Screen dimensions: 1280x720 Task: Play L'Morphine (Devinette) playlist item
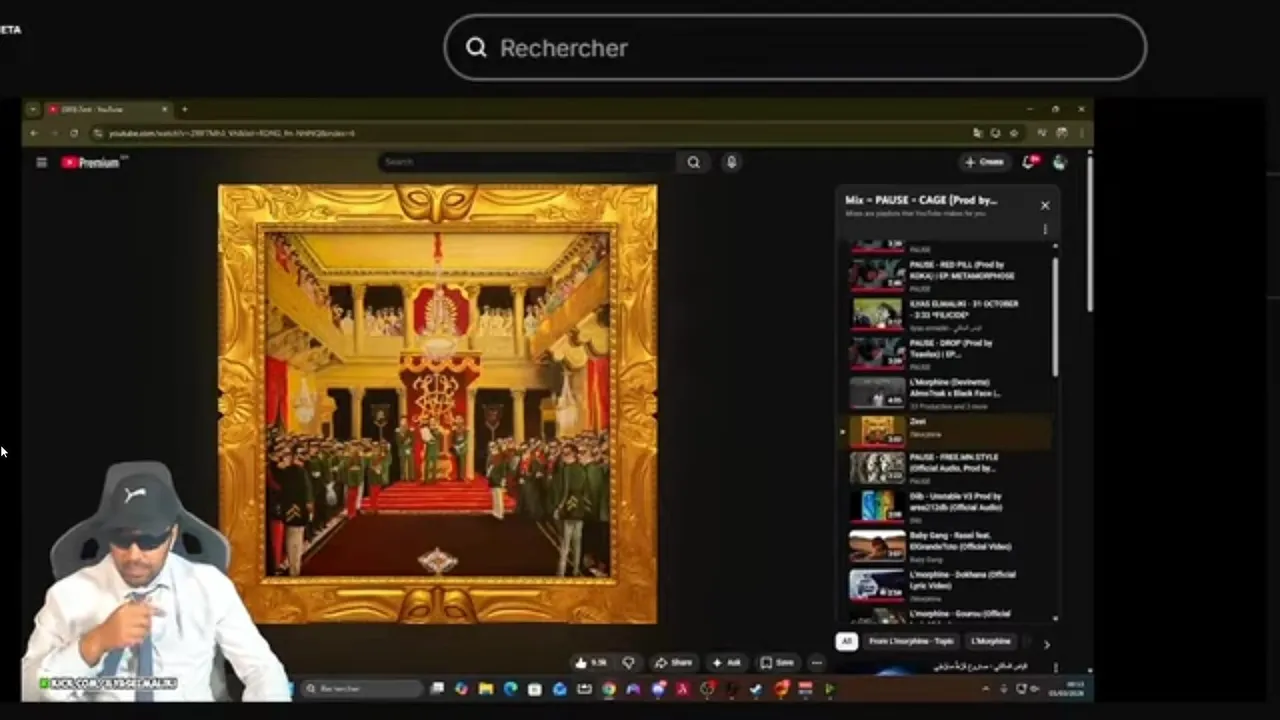949,392
